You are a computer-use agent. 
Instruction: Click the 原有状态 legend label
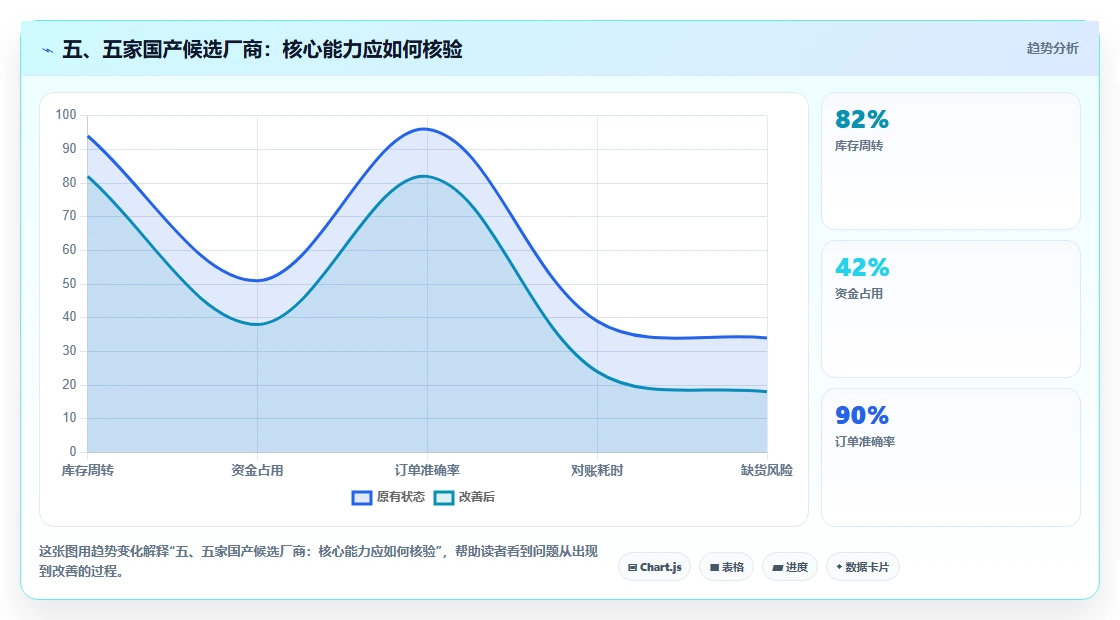401,497
